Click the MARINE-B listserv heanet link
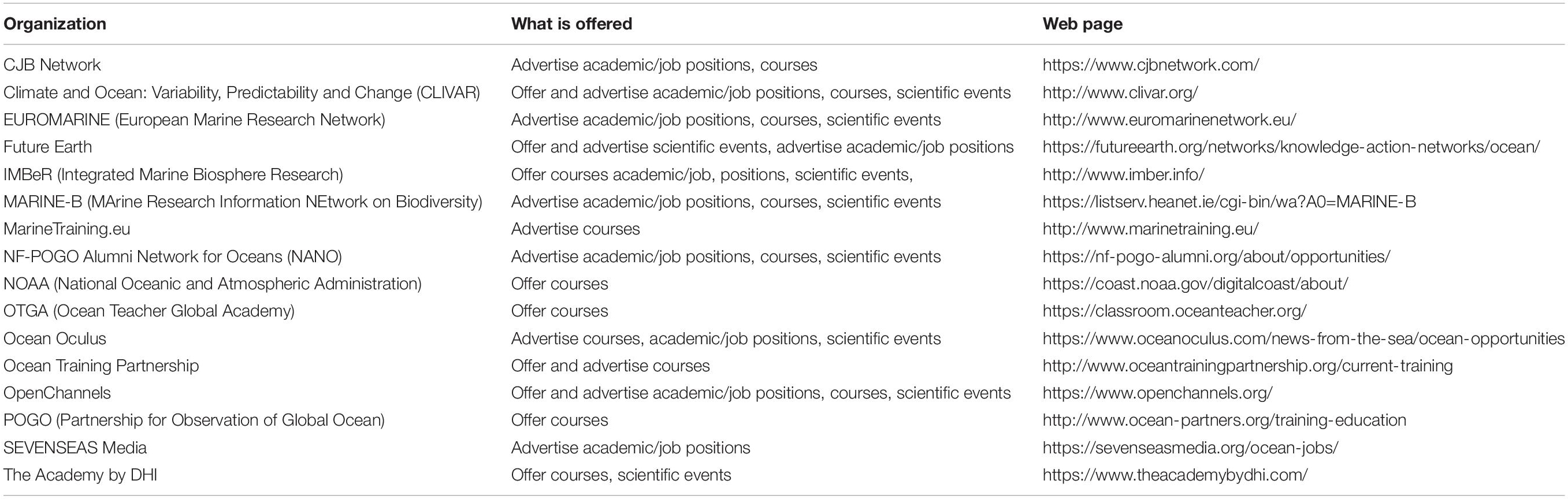Viewport: 1568px width, 499px height. tap(1229, 202)
